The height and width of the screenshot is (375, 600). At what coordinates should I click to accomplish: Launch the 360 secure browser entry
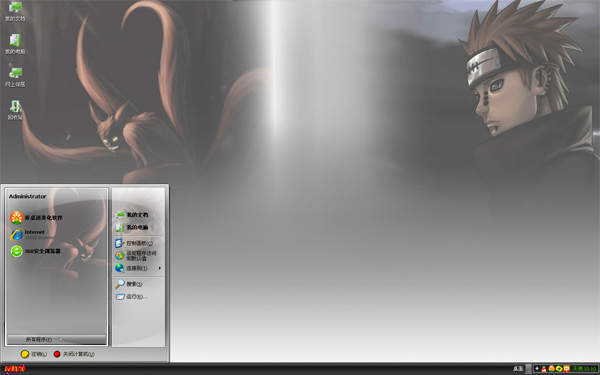coord(35,251)
